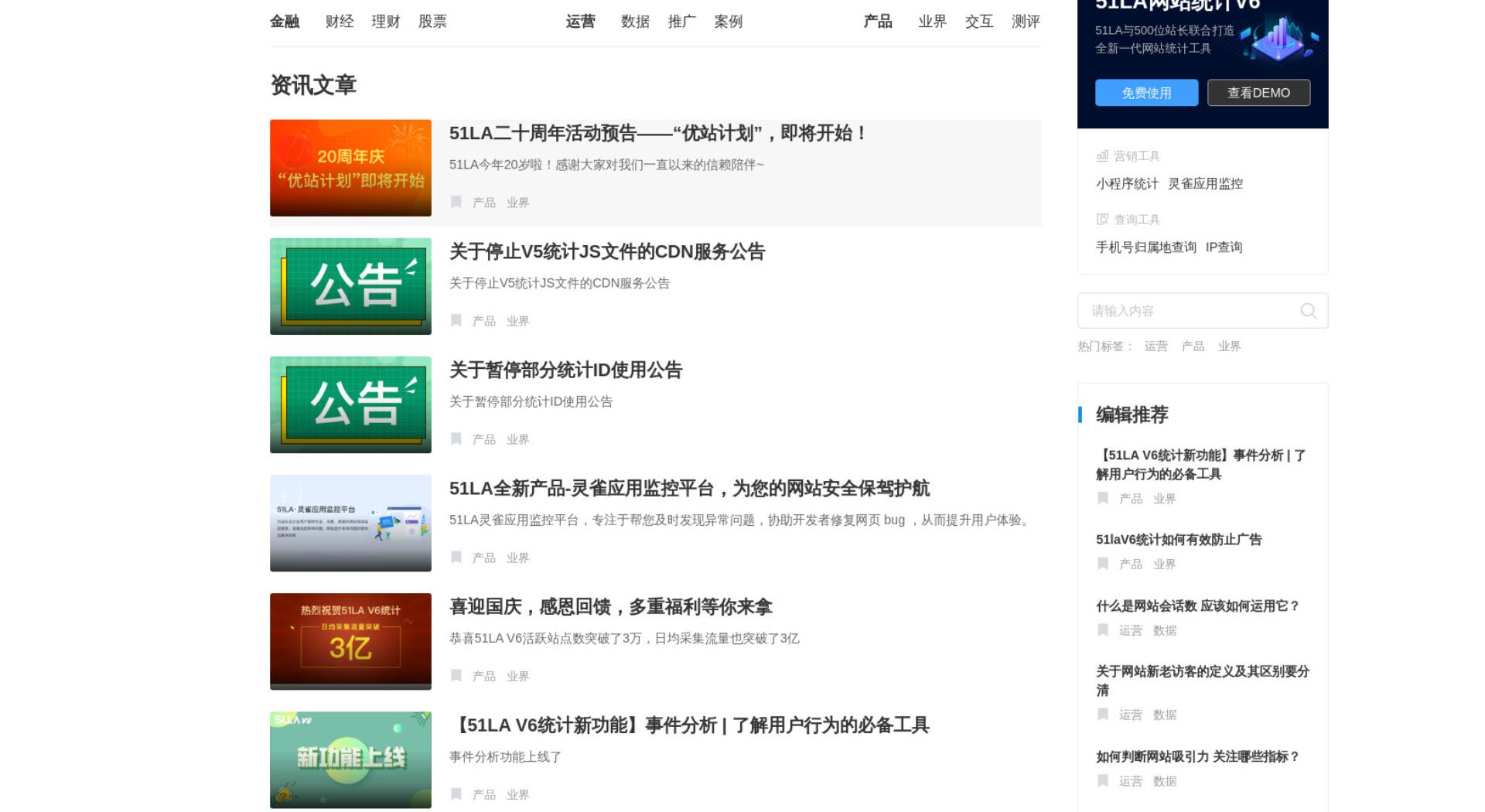Image resolution: width=1485 pixels, height=812 pixels.
Task: Open 公告 thumbnail for 暂停部分统计ID article
Action: pyautogui.click(x=350, y=404)
